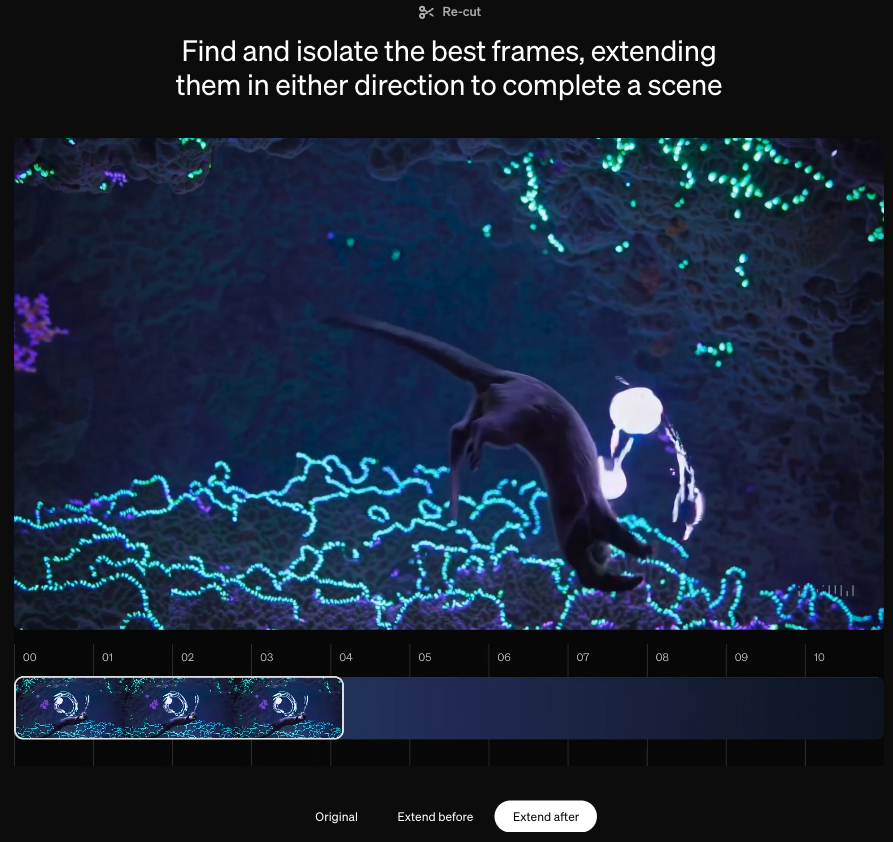
Task: Jump to the 06 timeline marker
Action: 504,657
